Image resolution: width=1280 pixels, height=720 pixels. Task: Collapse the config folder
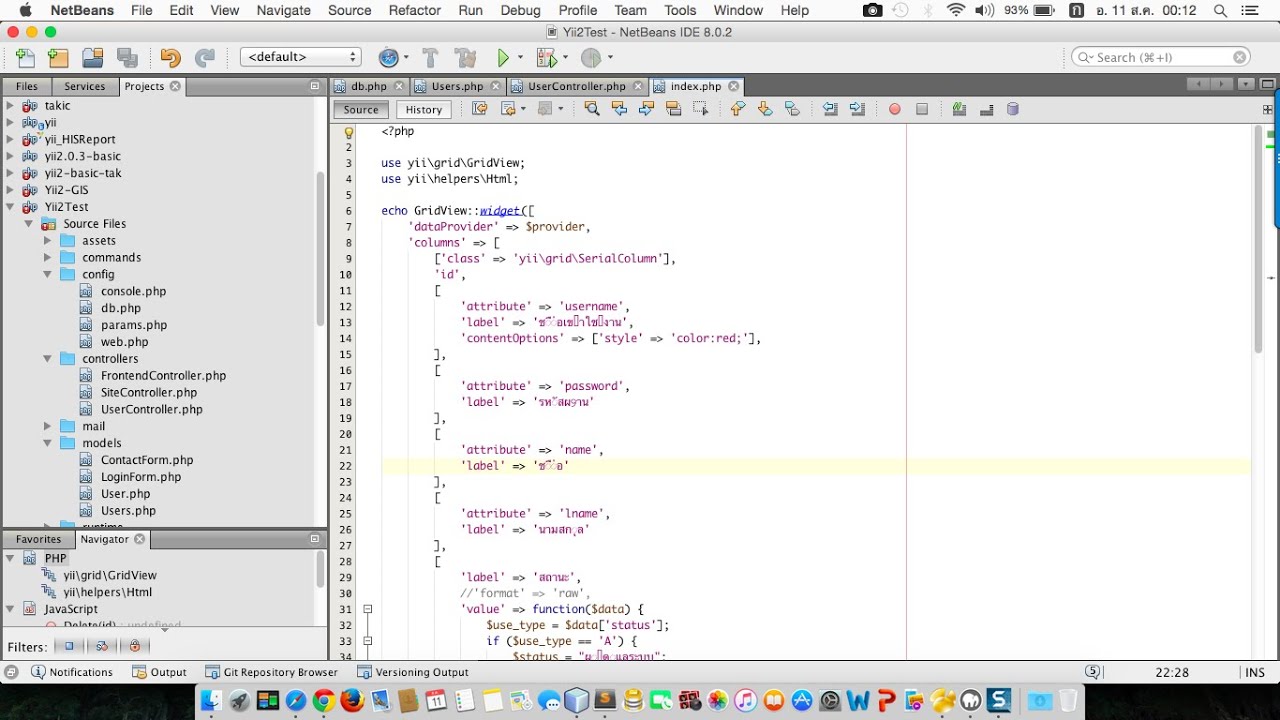[47, 274]
